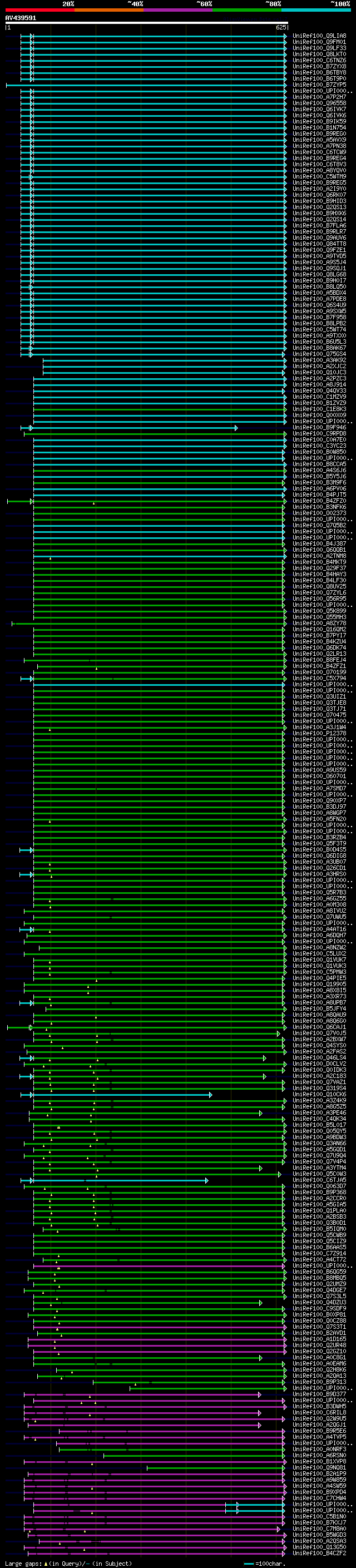
Task: Select label UniRef100_A0M308
Action: click(319, 904)
